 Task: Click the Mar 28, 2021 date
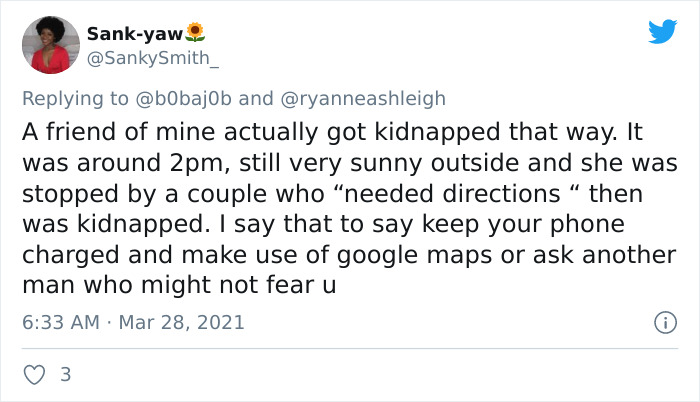tap(181, 322)
